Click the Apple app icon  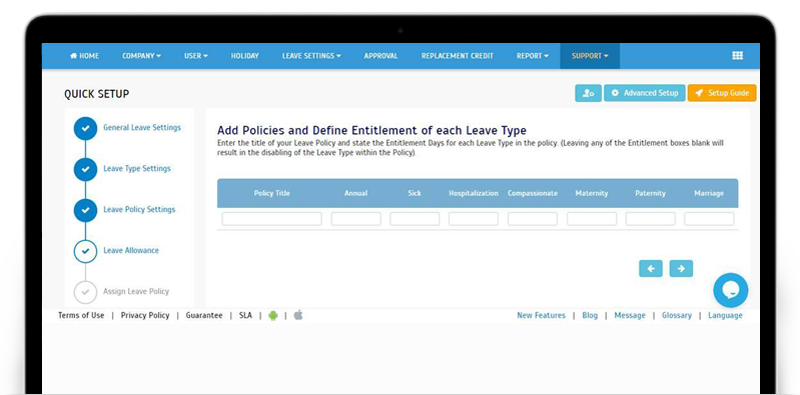298,315
